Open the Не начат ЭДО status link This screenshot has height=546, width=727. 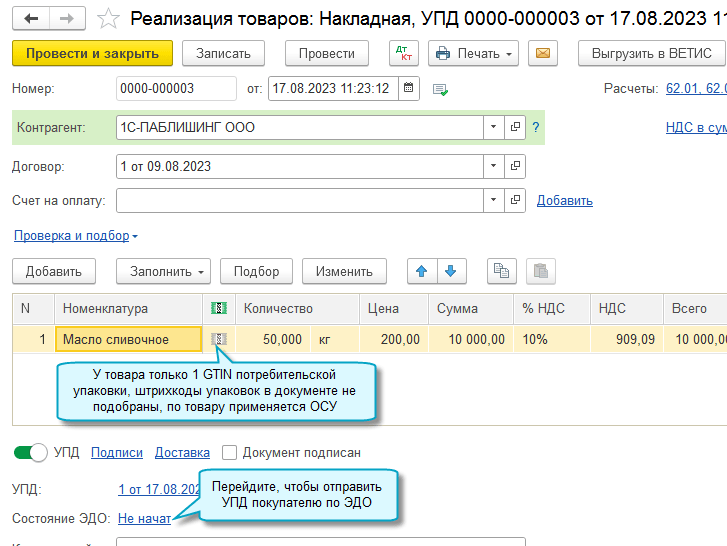click(144, 519)
